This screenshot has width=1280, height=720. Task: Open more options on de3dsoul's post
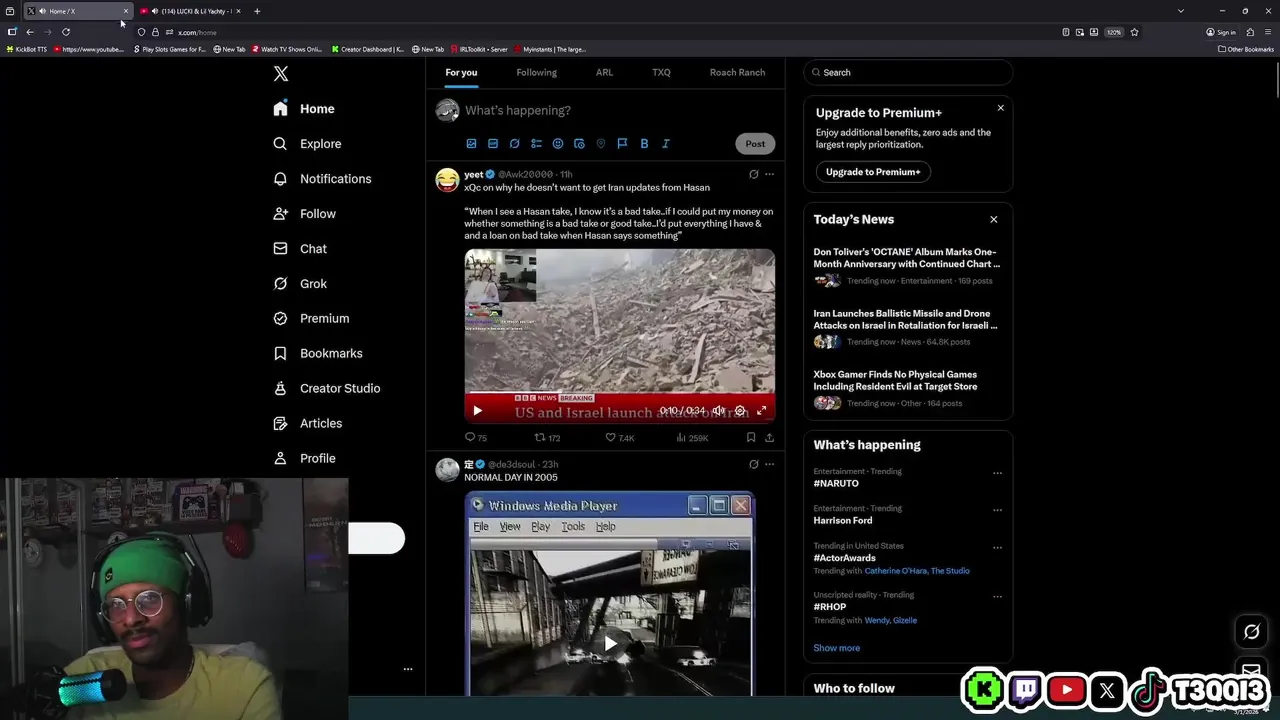[x=769, y=464]
